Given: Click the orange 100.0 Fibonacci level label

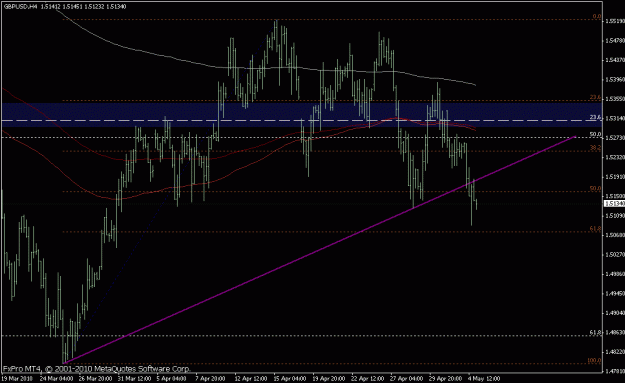Looking at the screenshot, I should (594, 361).
